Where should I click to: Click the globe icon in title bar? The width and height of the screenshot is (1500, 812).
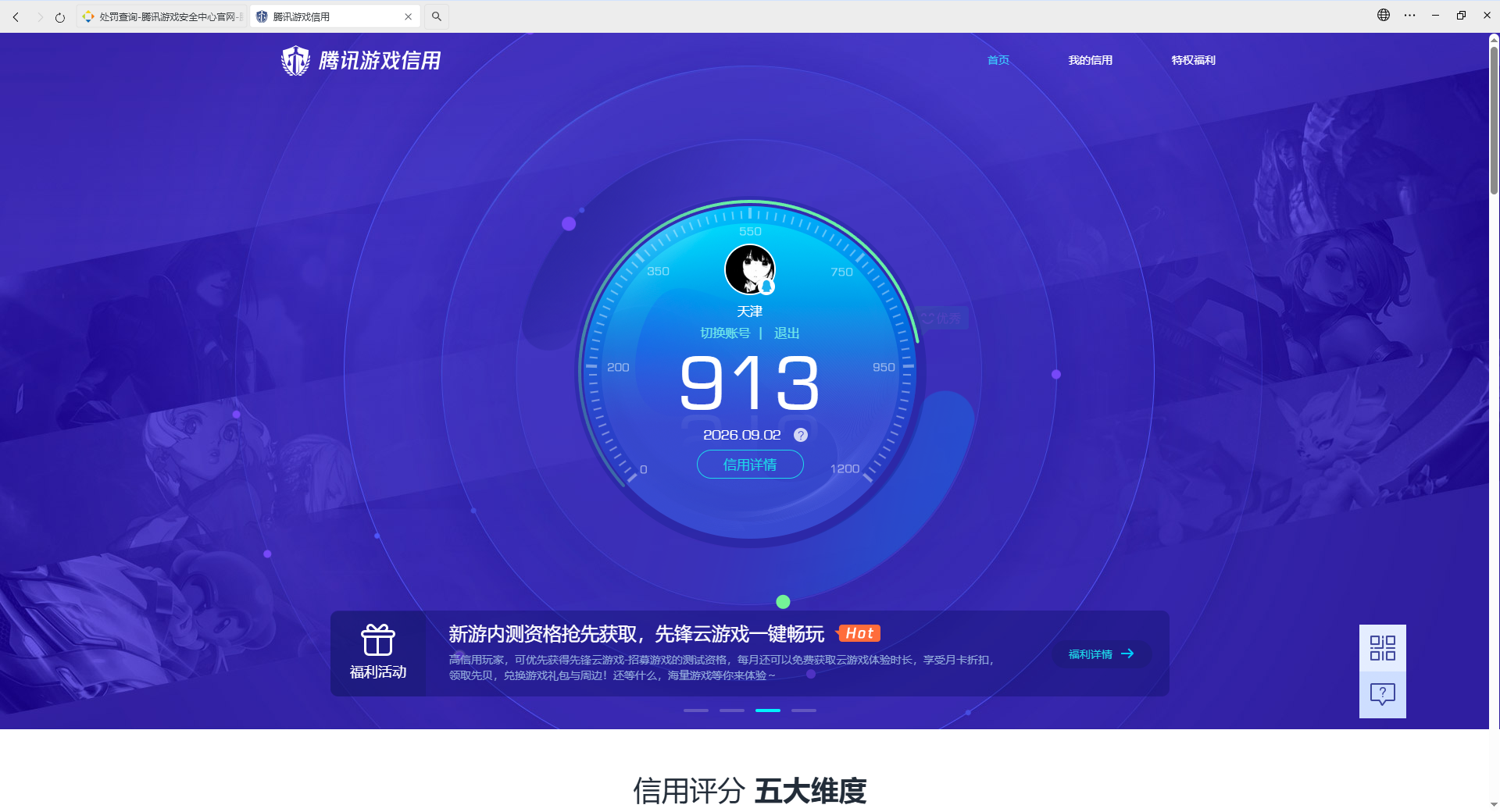(1384, 15)
